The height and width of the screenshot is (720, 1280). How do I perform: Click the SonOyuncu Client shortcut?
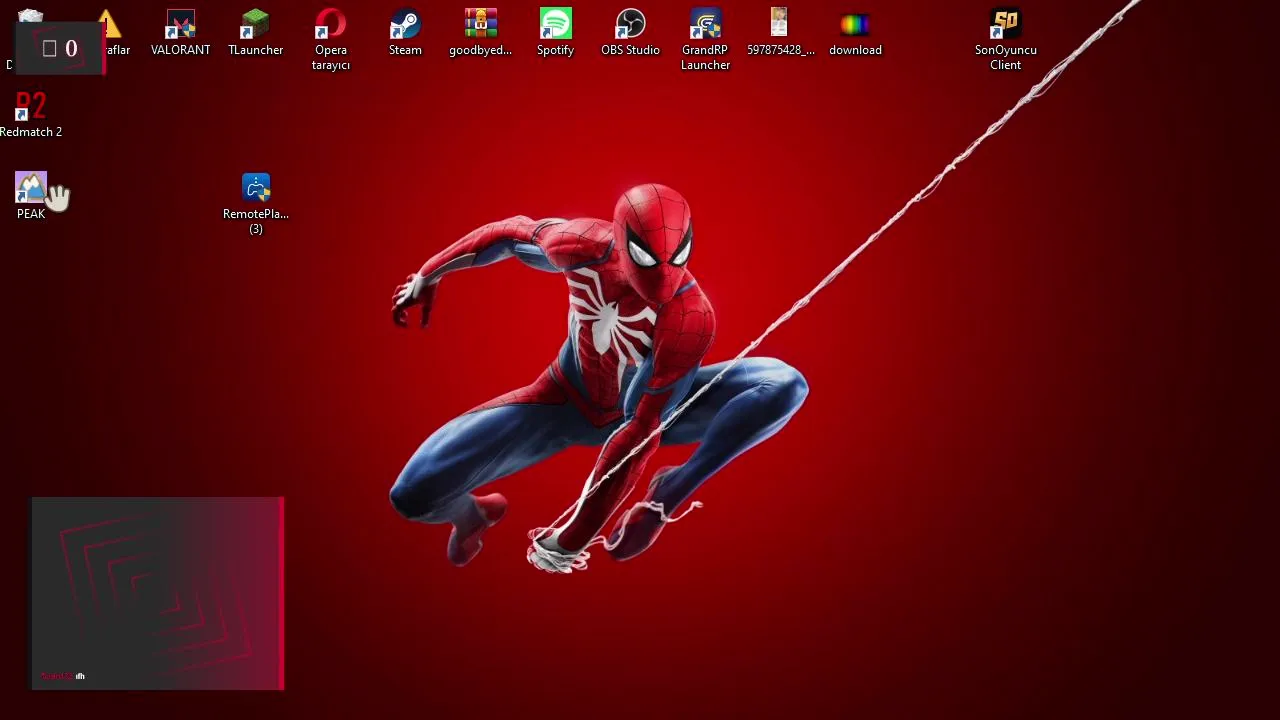pos(1006,39)
